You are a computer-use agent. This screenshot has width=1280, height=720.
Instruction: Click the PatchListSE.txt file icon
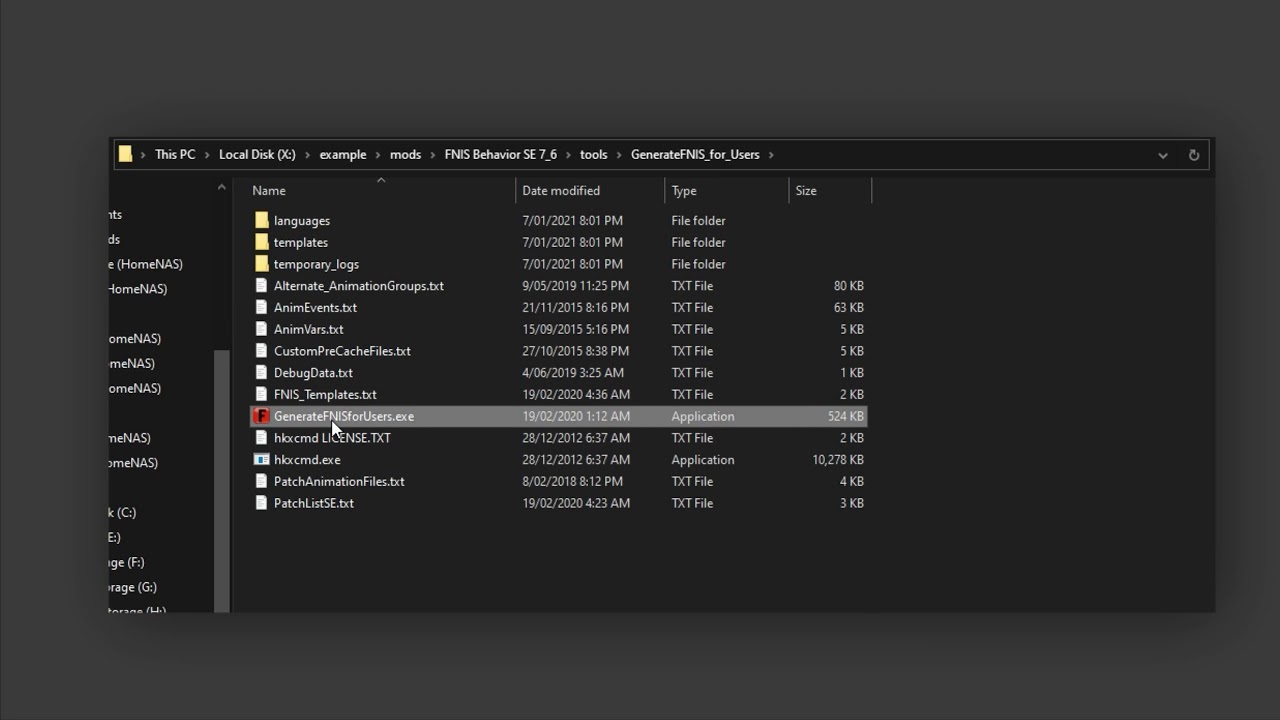(x=262, y=503)
